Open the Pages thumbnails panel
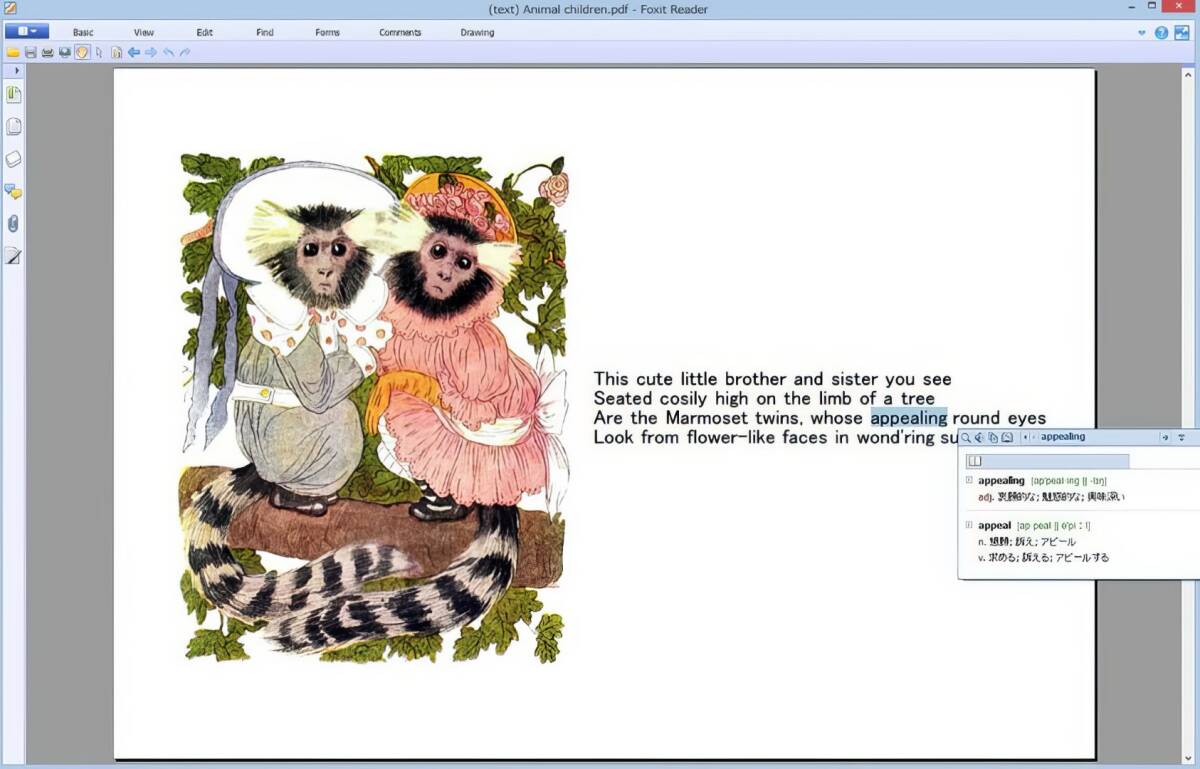1200x769 pixels. pyautogui.click(x=13, y=127)
